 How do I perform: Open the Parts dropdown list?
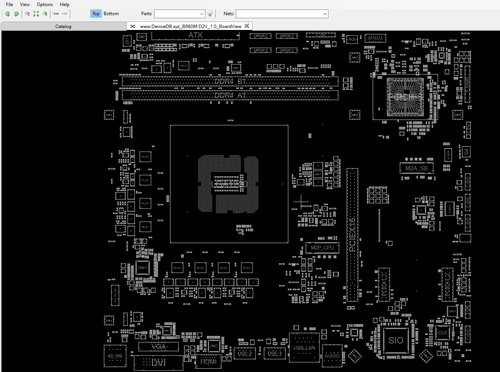click(x=202, y=14)
